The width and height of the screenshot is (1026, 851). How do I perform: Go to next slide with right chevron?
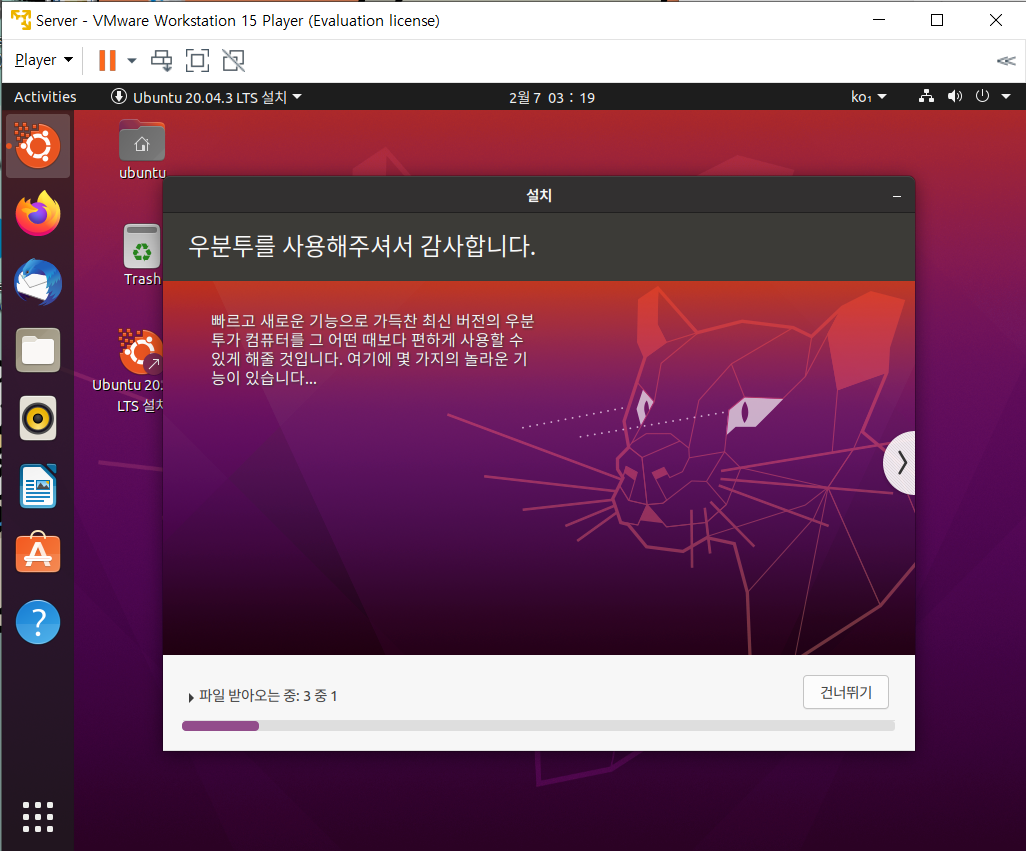[901, 462]
